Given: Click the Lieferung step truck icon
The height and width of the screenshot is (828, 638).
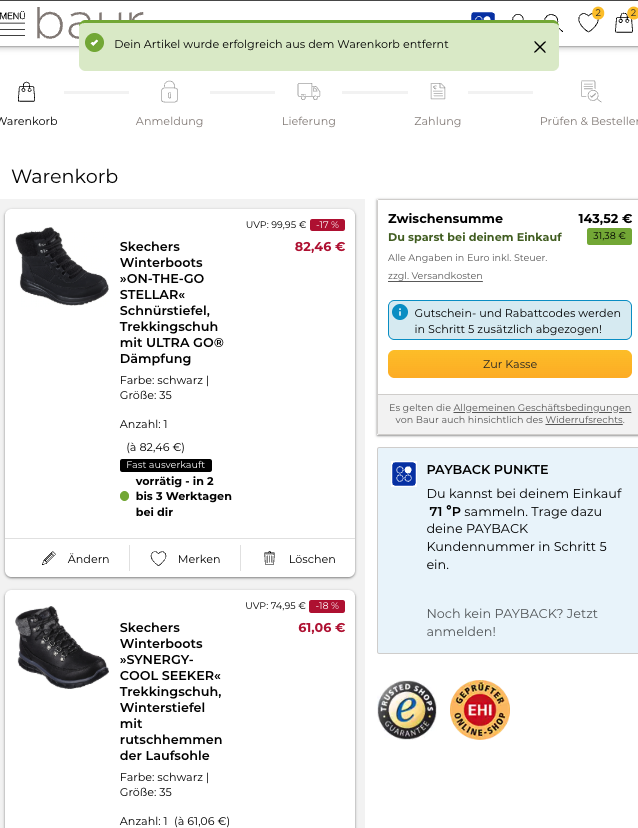Looking at the screenshot, I should tap(308, 92).
